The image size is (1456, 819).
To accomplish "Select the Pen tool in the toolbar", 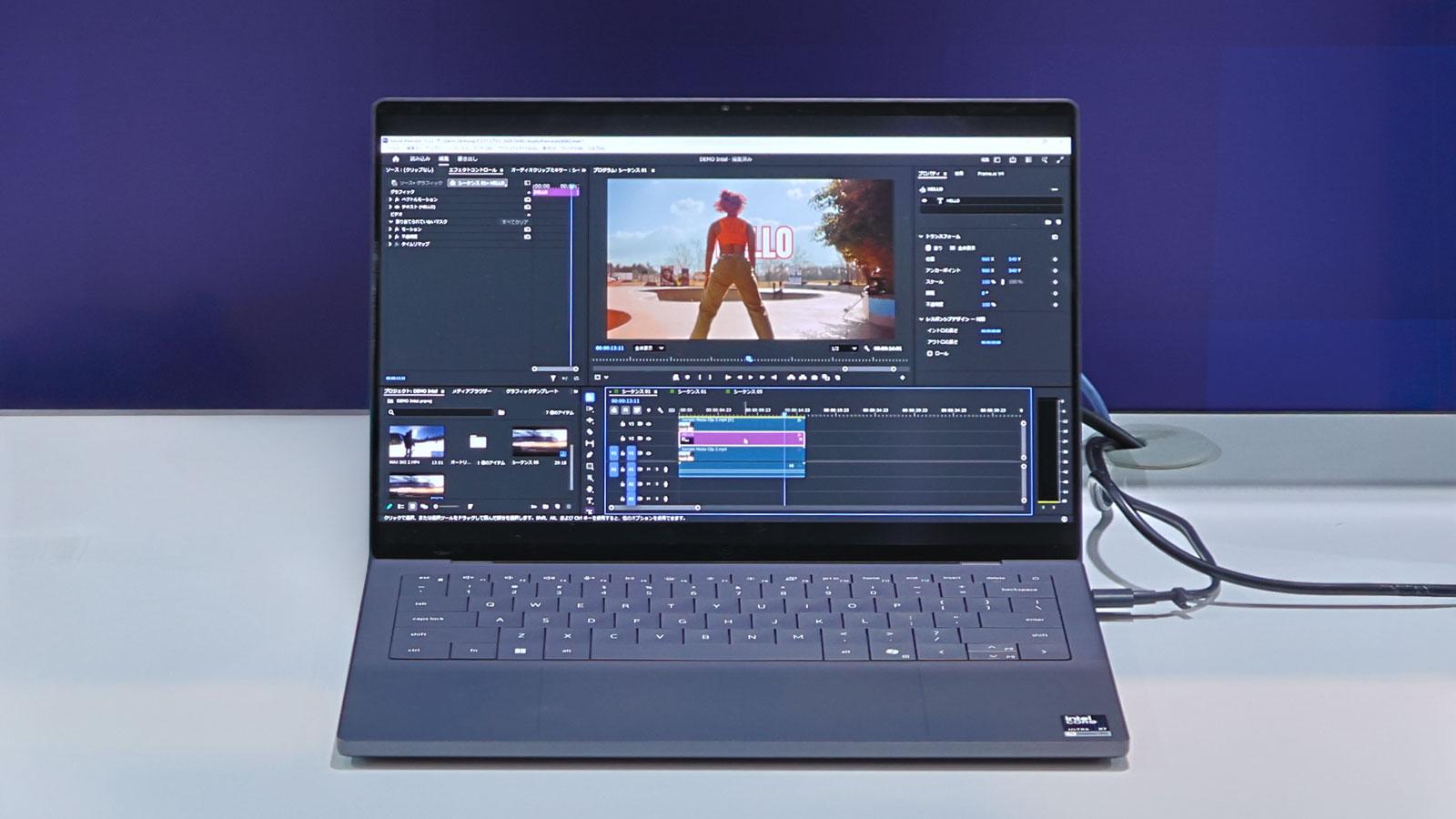I will 590,455.
